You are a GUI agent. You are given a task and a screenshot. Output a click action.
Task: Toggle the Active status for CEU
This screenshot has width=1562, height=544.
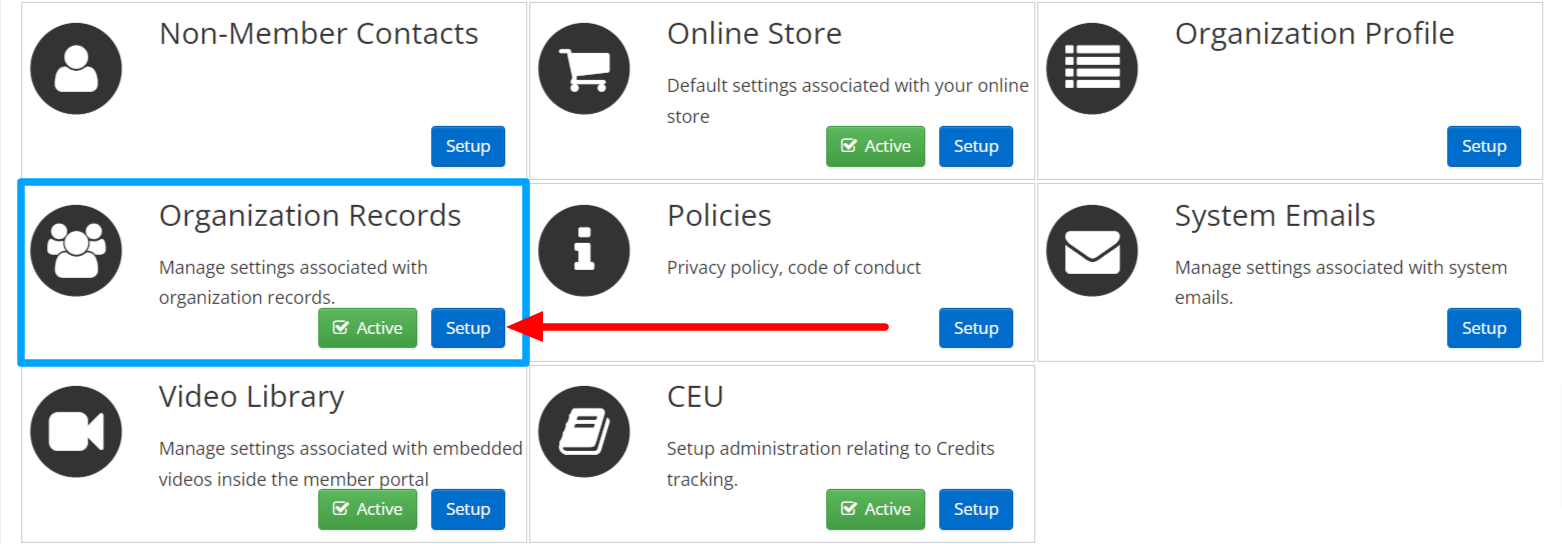[876, 509]
